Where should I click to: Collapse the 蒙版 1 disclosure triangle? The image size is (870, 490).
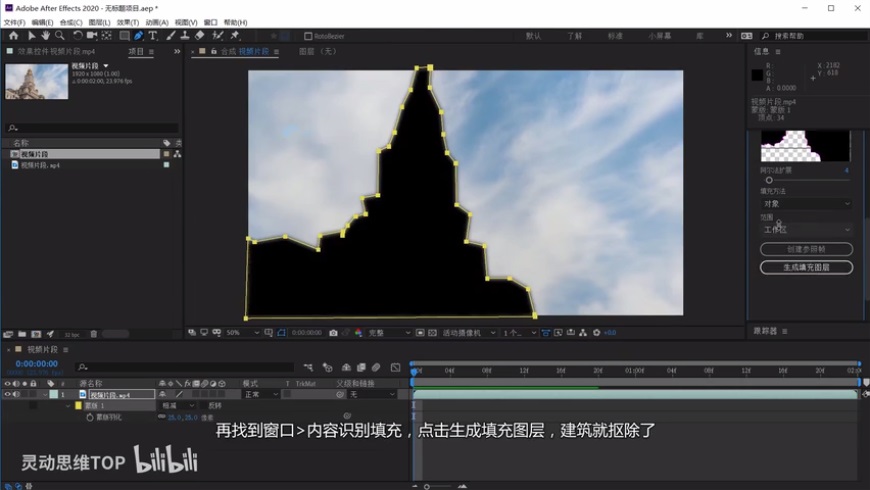point(68,406)
